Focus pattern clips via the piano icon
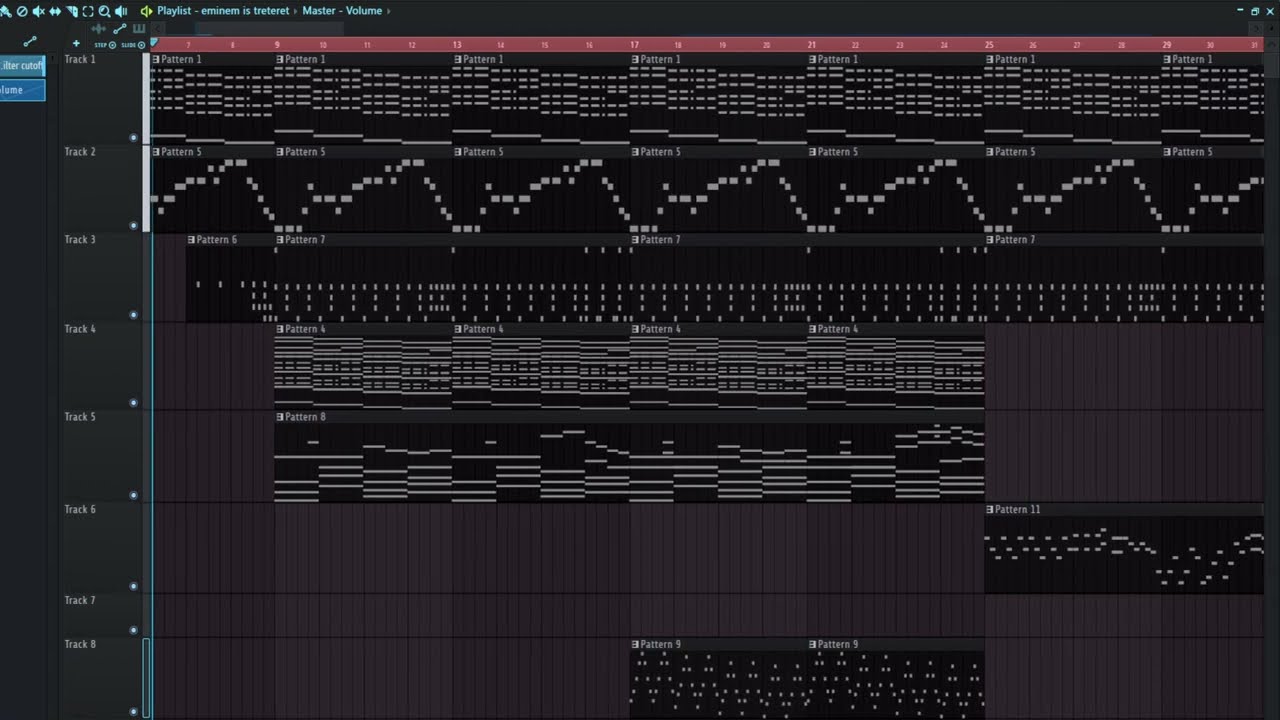 click(139, 29)
